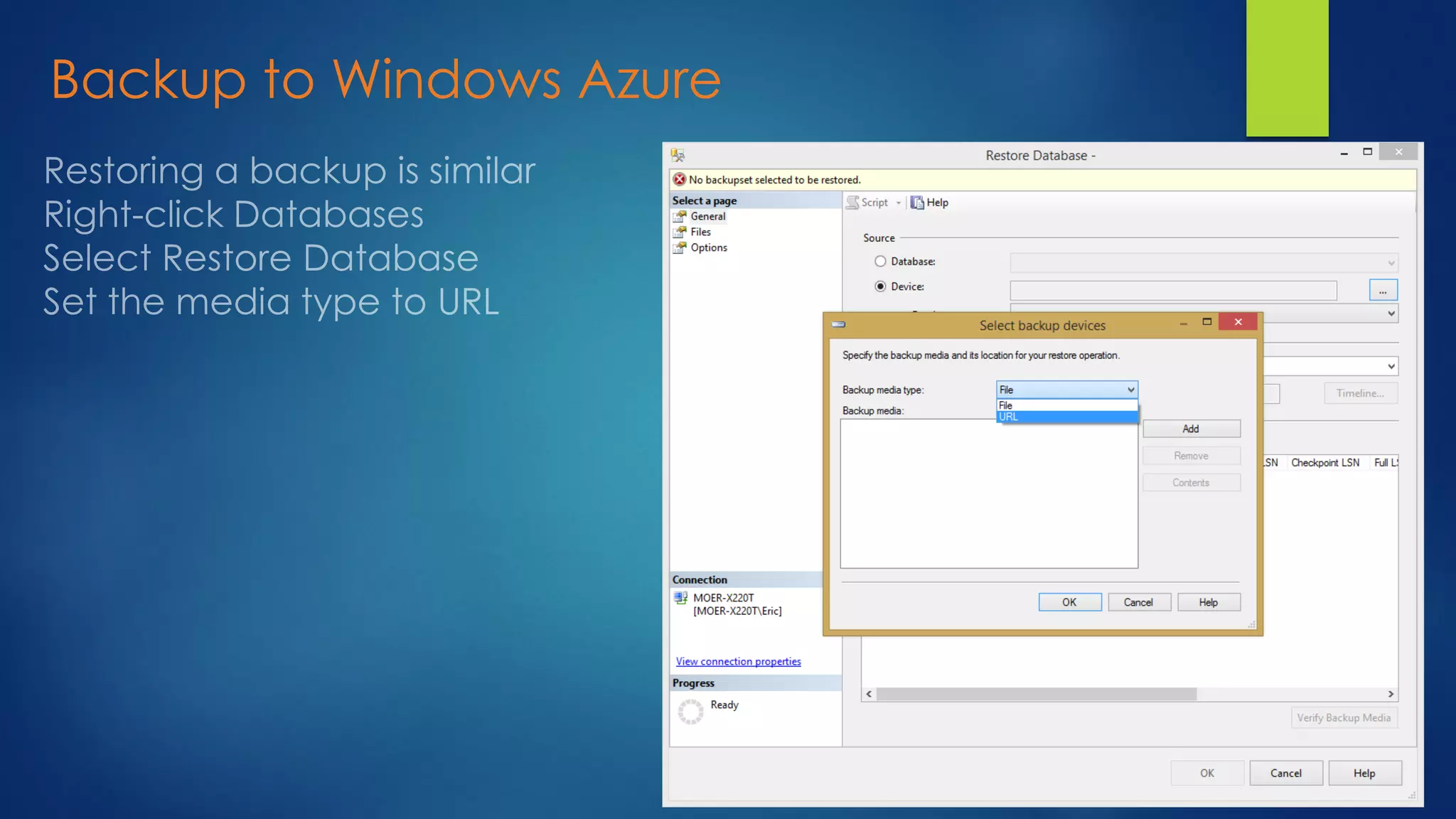Click Cancel in Select backup devices dialog
1456x819 pixels.
(1138, 602)
